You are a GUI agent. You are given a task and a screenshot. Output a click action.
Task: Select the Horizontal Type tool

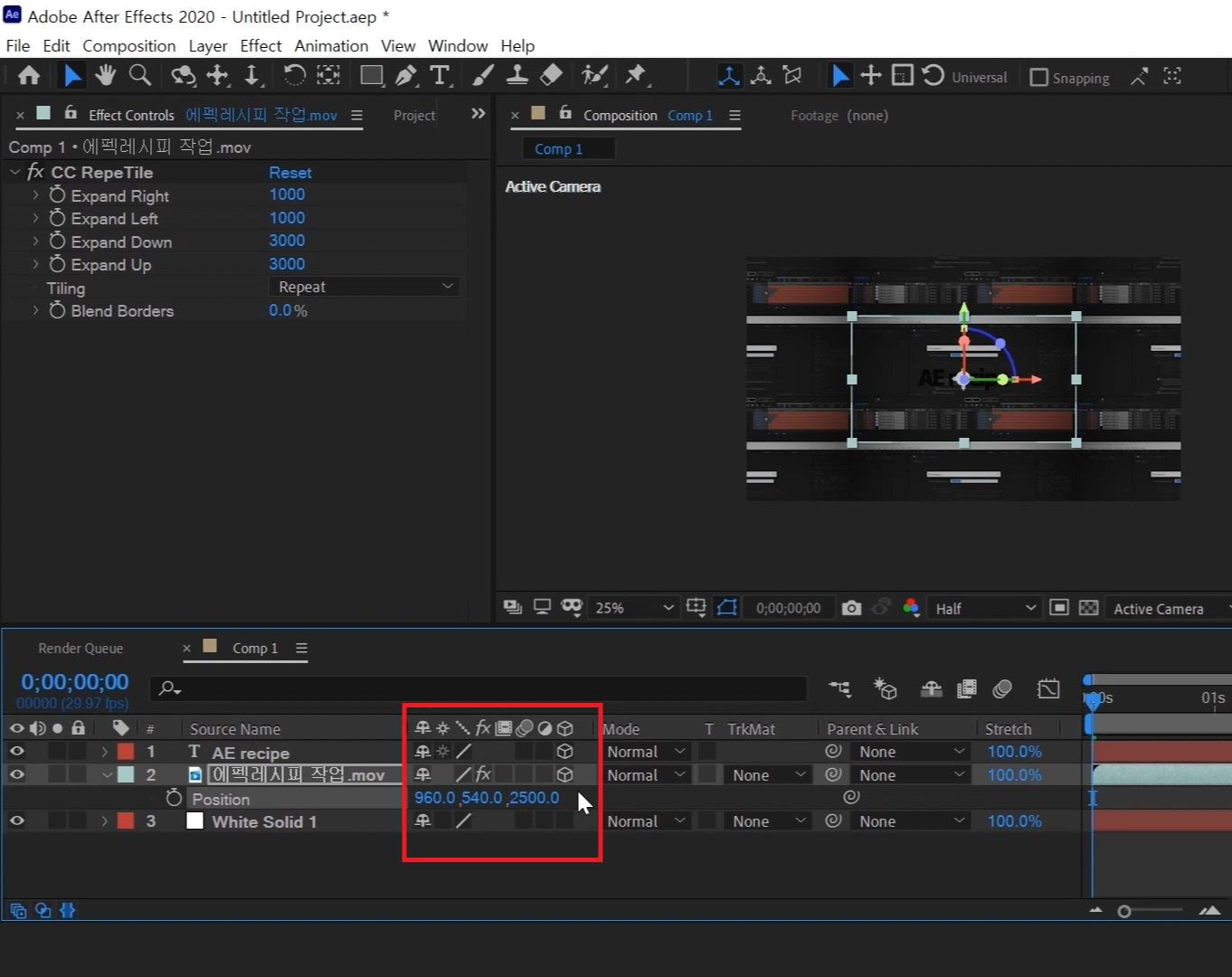tap(440, 76)
